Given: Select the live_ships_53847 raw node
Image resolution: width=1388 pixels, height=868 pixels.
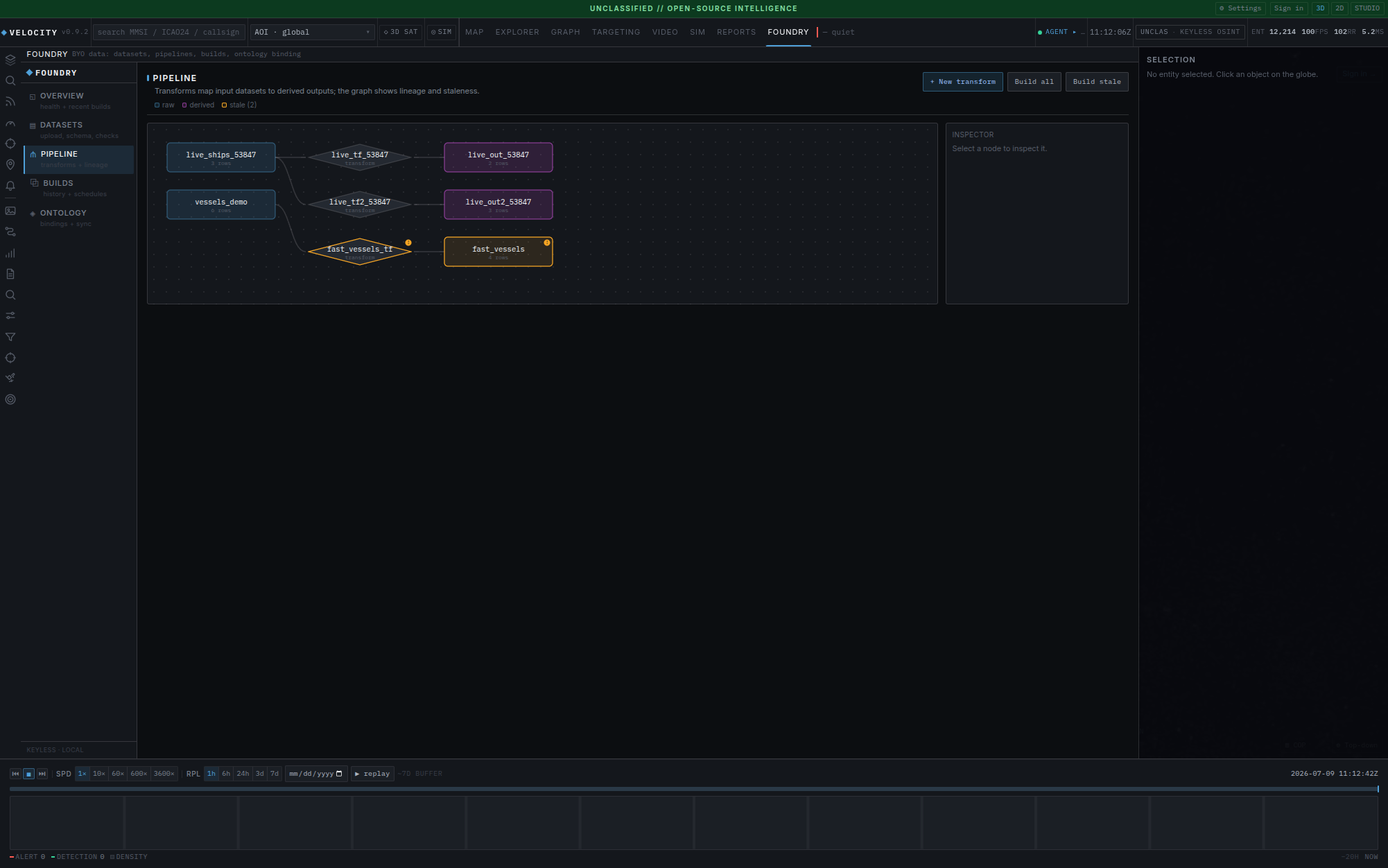Looking at the screenshot, I should click(x=221, y=157).
